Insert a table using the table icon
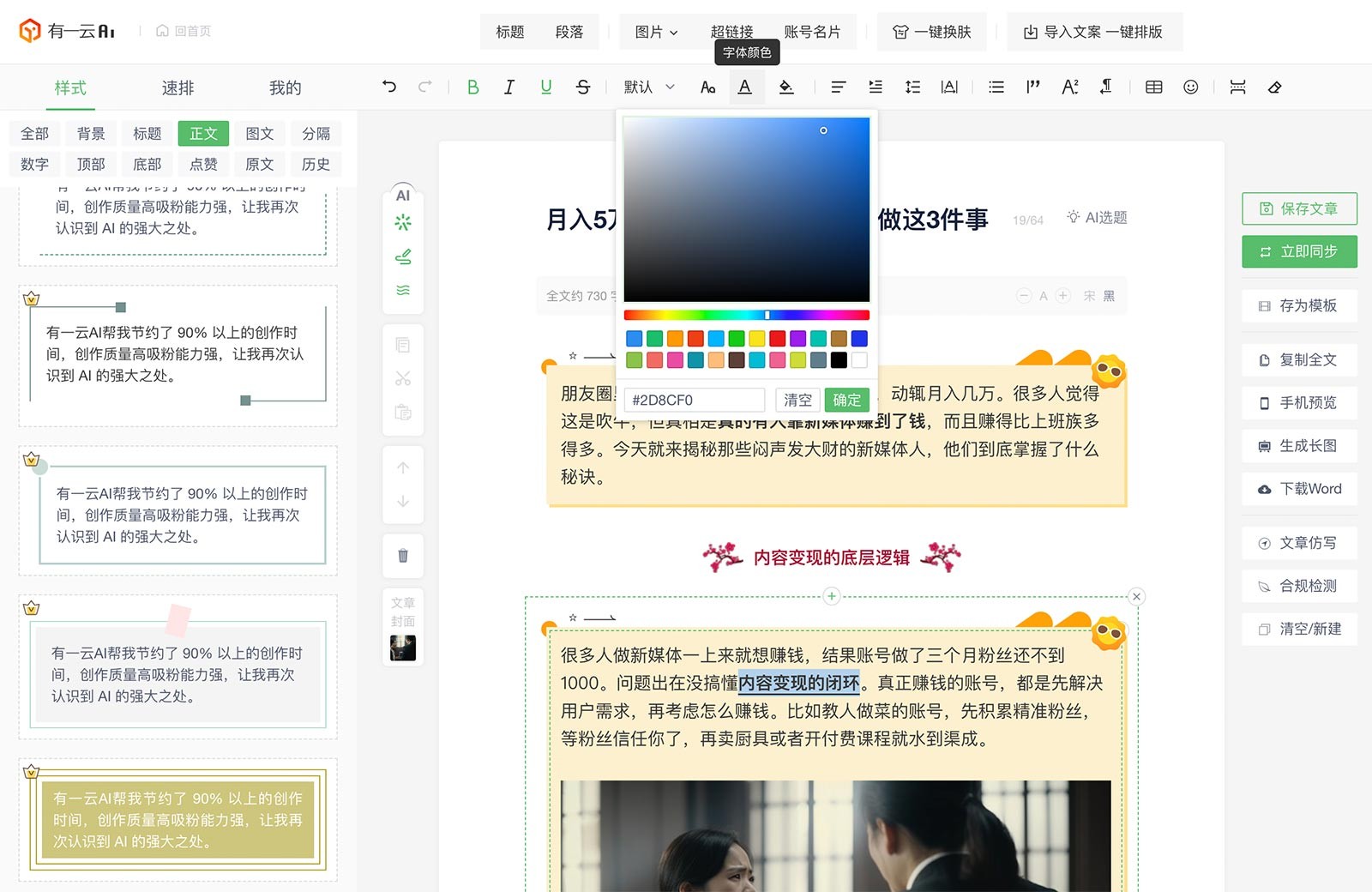The width and height of the screenshot is (1372, 892). coord(1154,87)
